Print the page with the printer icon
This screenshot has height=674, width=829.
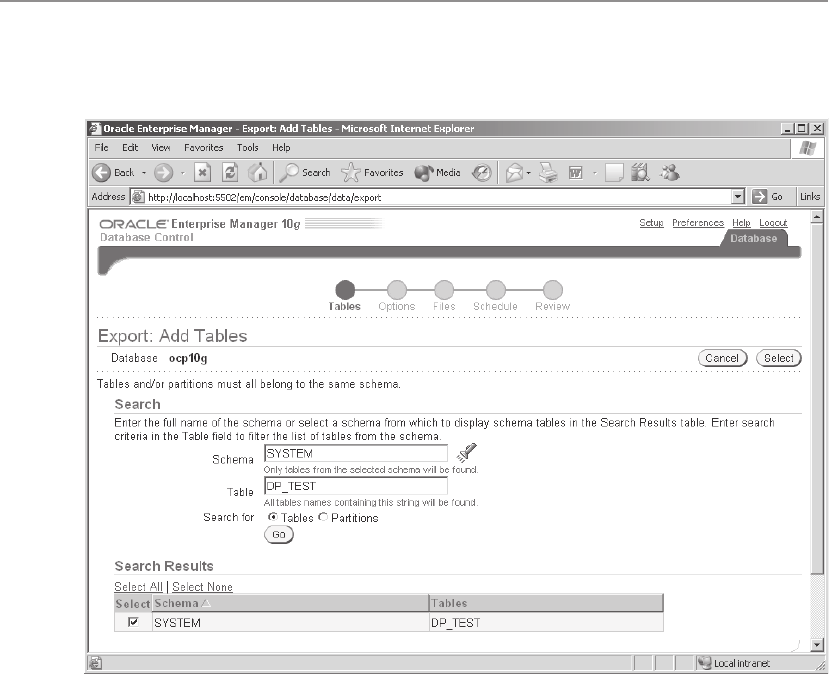tap(548, 172)
